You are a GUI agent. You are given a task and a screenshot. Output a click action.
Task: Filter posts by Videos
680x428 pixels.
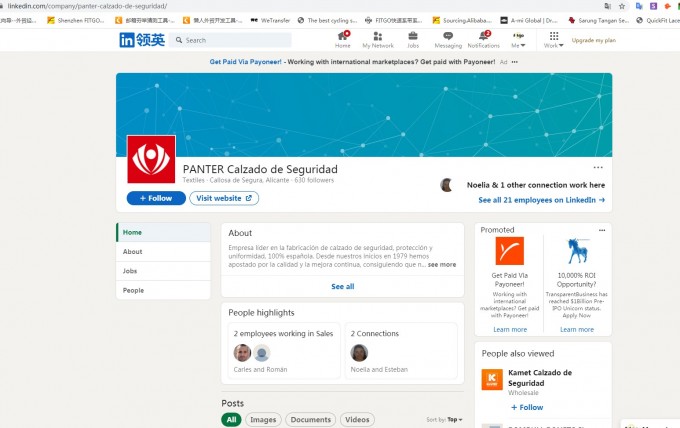click(x=357, y=419)
